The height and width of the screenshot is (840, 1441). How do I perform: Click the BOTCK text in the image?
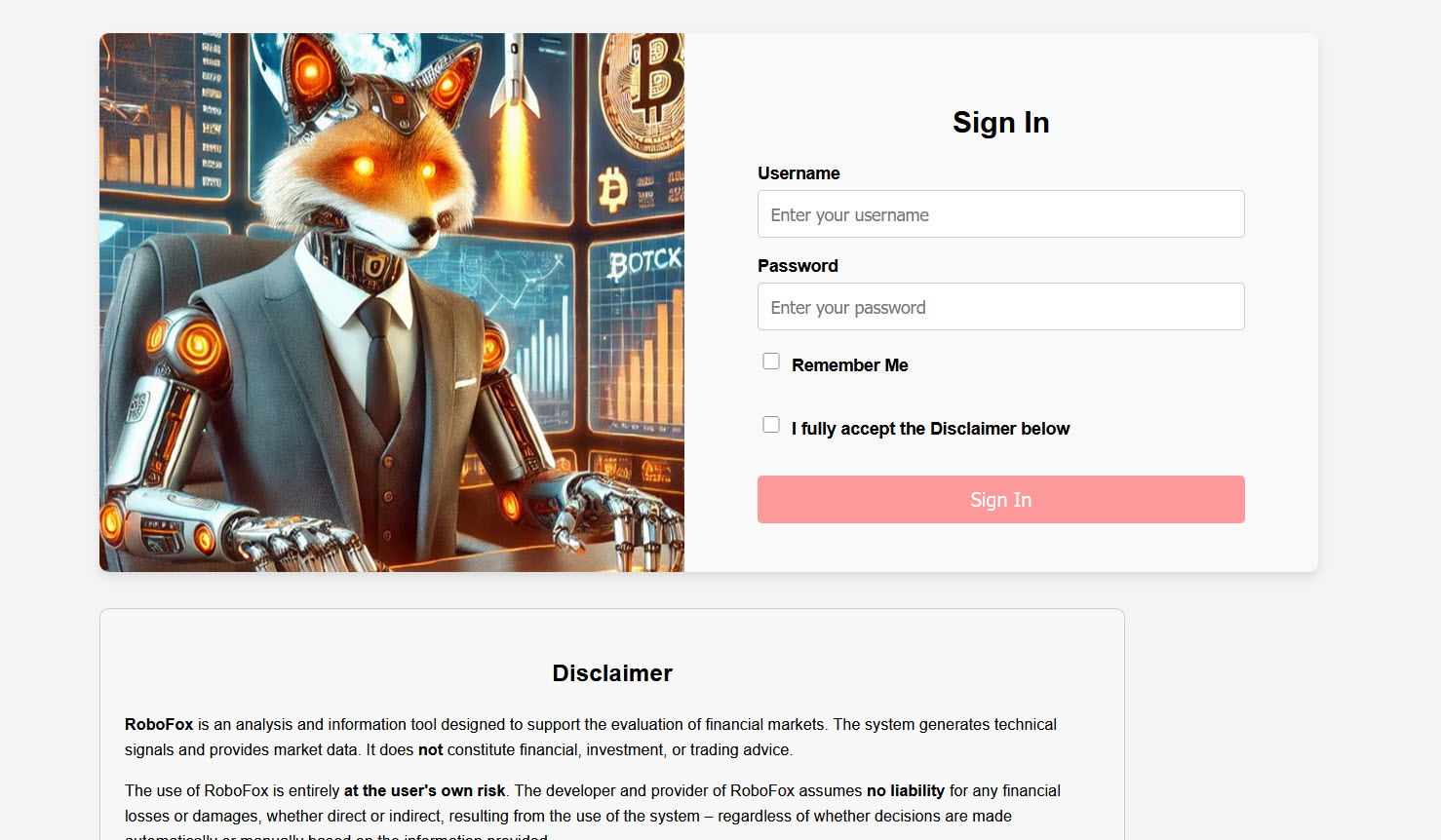pos(644,262)
